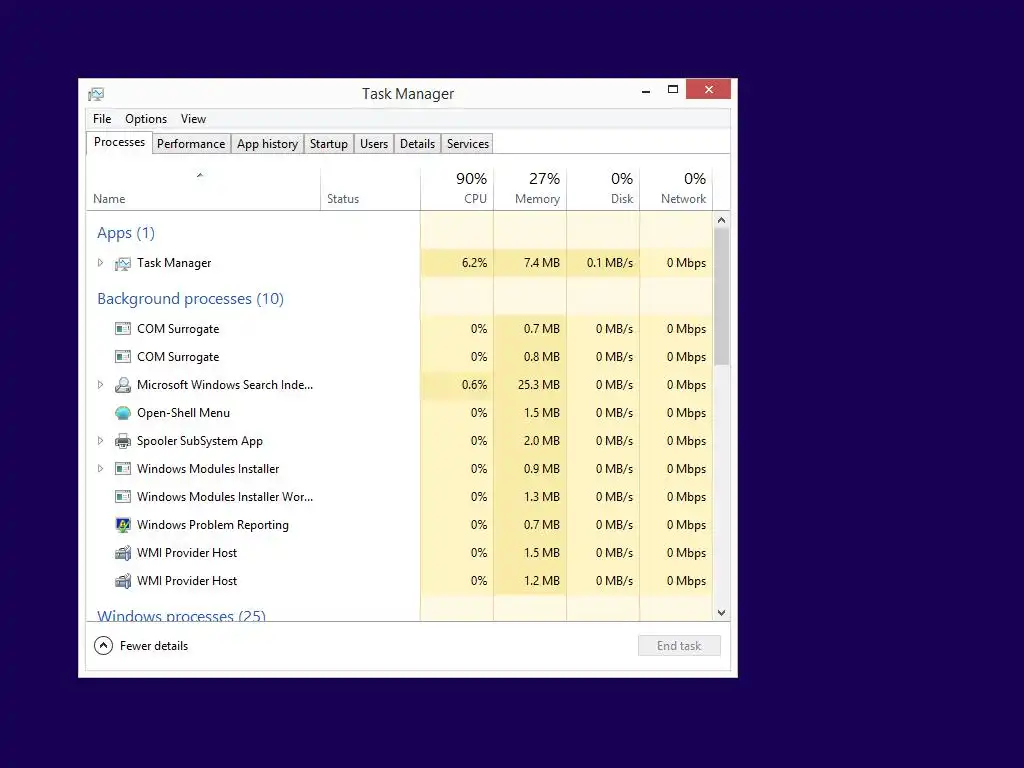Expand Spooler SubSystem App process
This screenshot has height=768, width=1024.
tap(101, 441)
